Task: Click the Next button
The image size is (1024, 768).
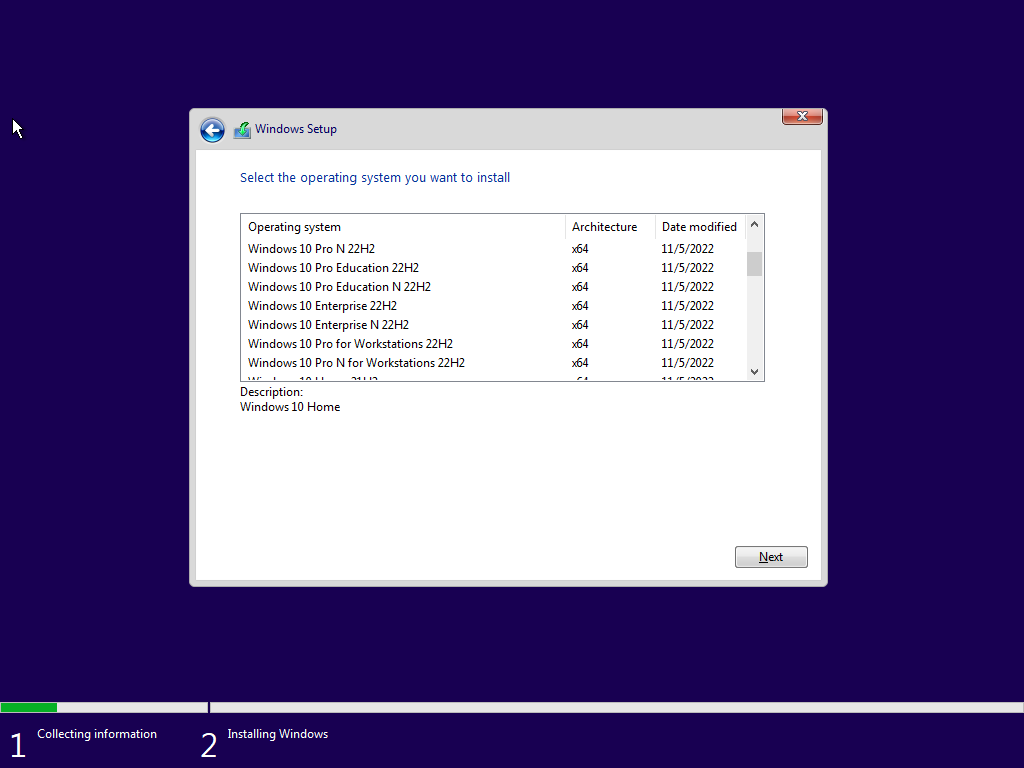Action: [x=771, y=557]
